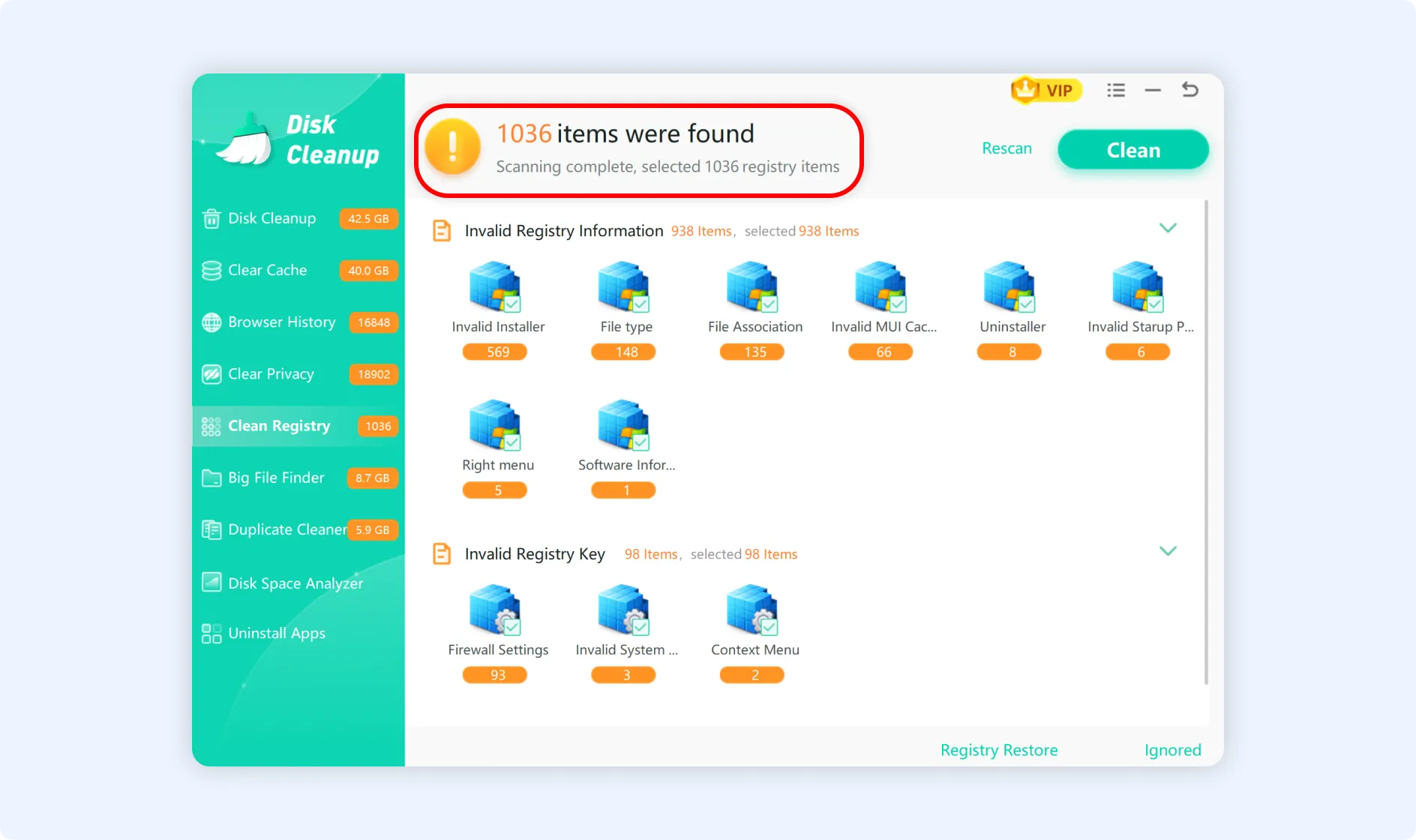Select the Uninstall Apps tool
Image resolution: width=1416 pixels, height=840 pixels.
pyautogui.click(x=277, y=633)
